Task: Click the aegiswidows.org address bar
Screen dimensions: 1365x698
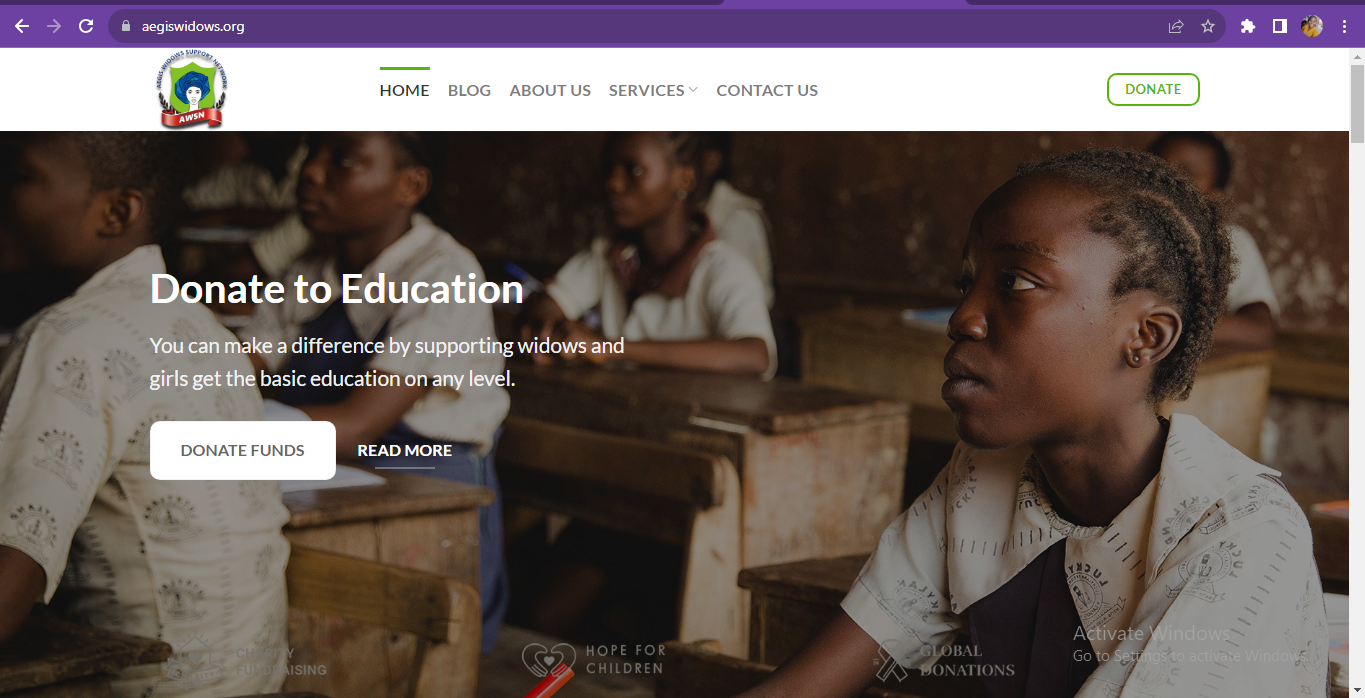Action: pos(640,27)
